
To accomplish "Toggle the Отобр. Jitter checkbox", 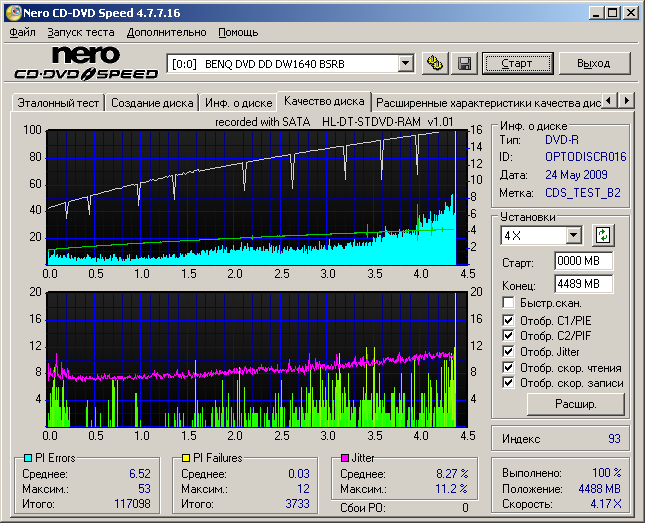I will pyautogui.click(x=509, y=351).
